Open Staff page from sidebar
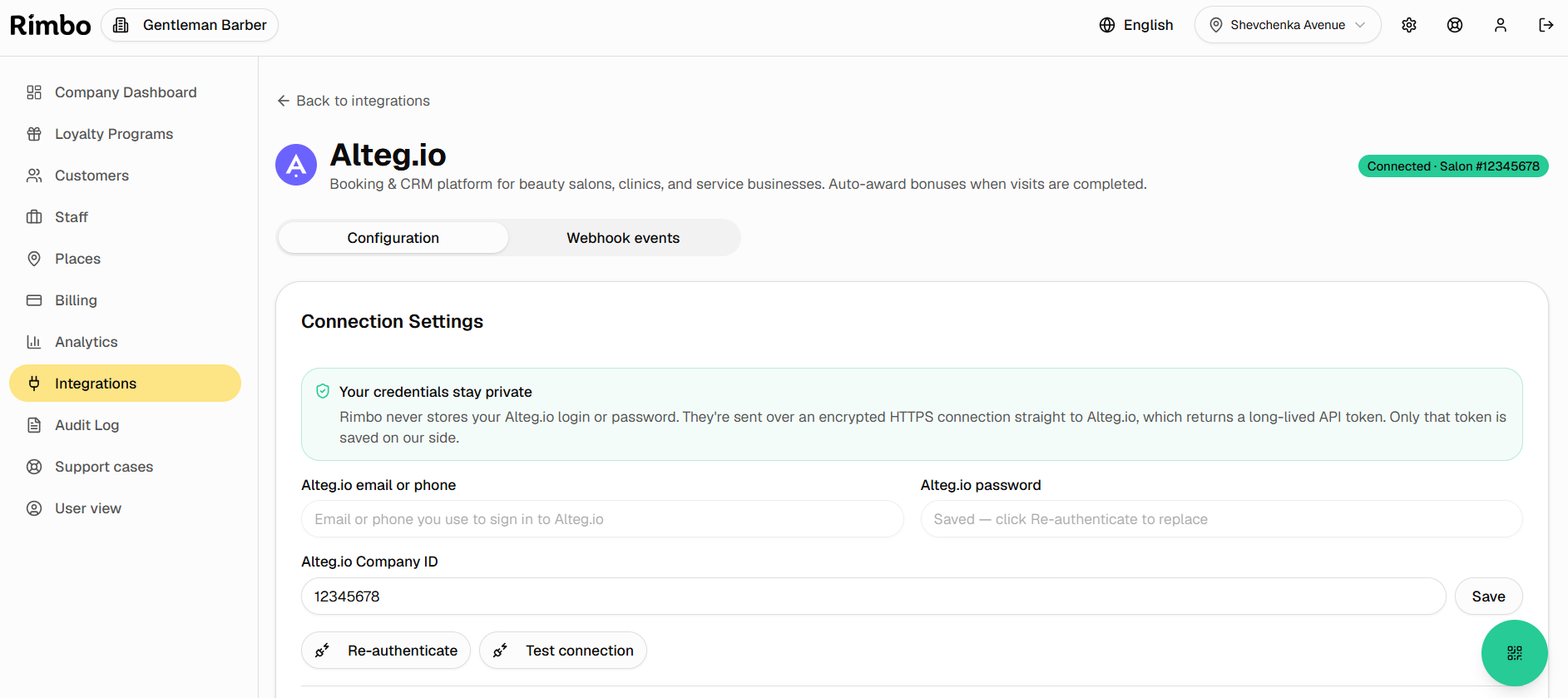The height and width of the screenshot is (698, 1568). point(126,217)
